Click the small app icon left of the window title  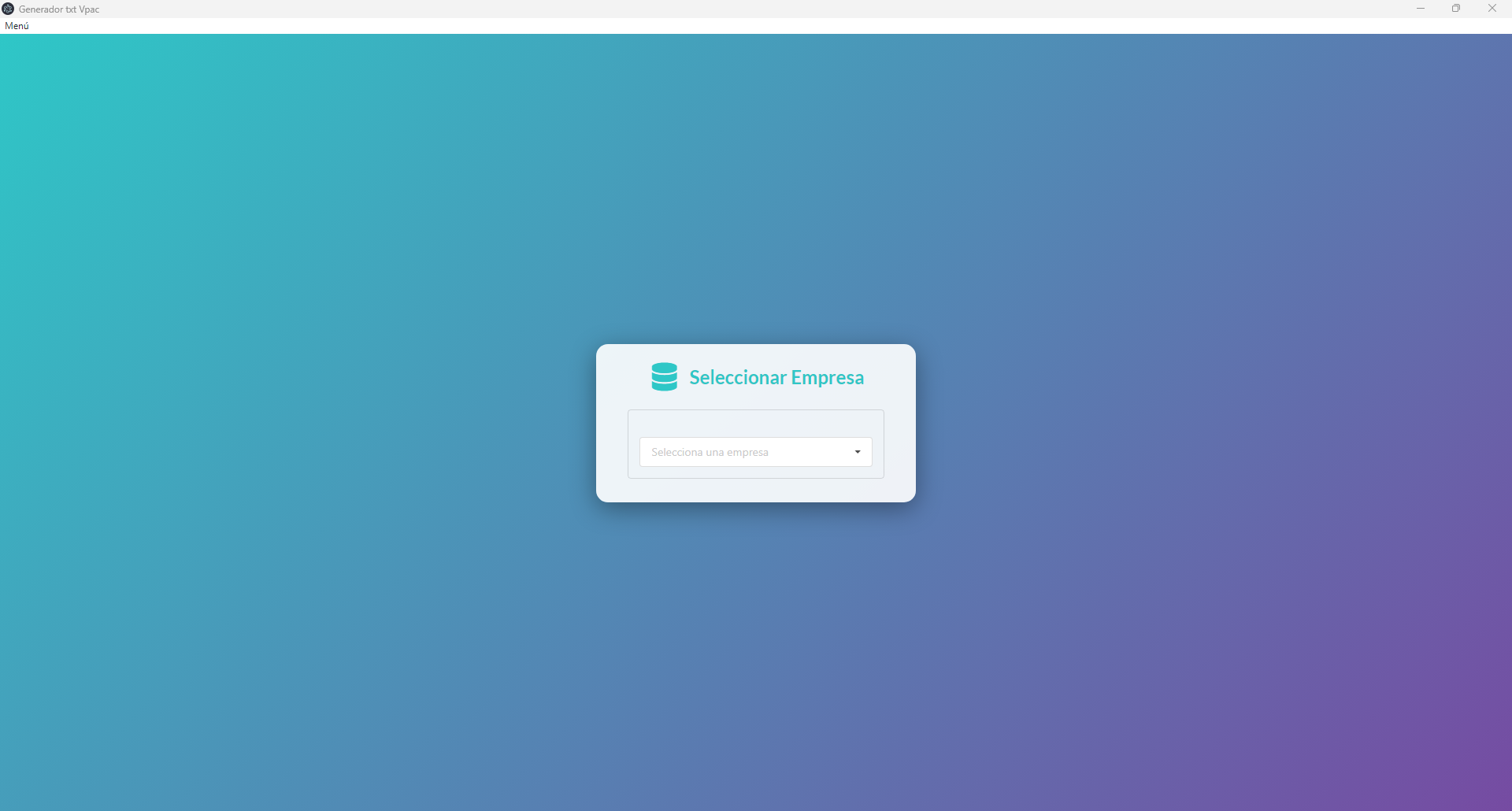(x=9, y=9)
